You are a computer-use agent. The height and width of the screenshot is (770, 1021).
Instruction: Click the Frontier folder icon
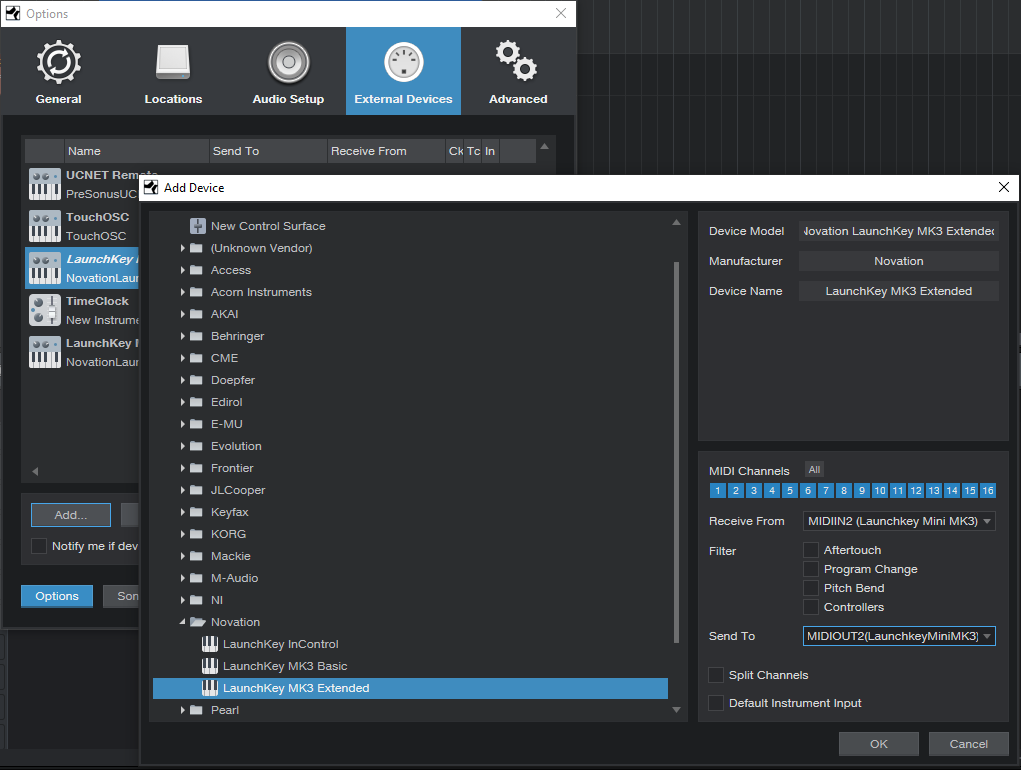(196, 468)
